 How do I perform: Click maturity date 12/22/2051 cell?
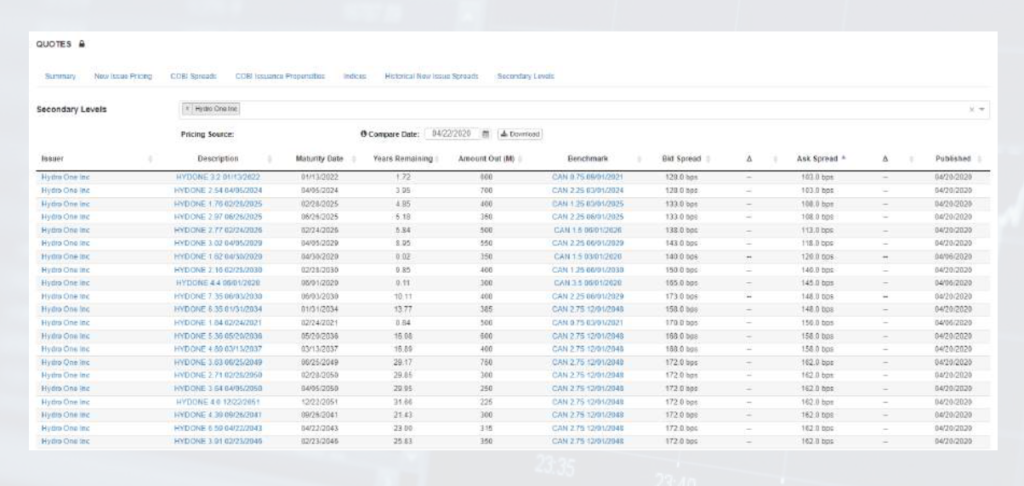coord(319,402)
